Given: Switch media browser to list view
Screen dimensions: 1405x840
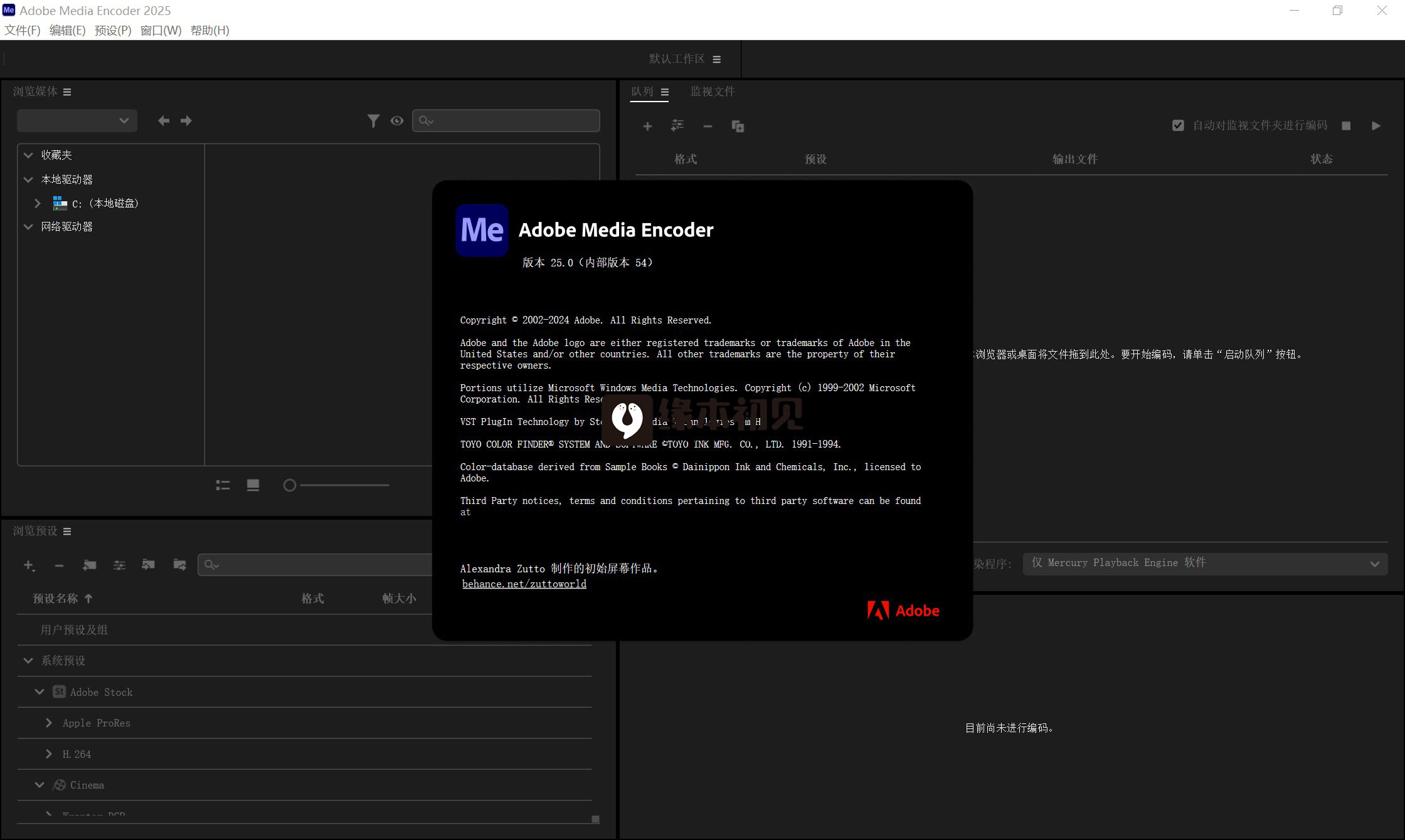Looking at the screenshot, I should pos(223,485).
